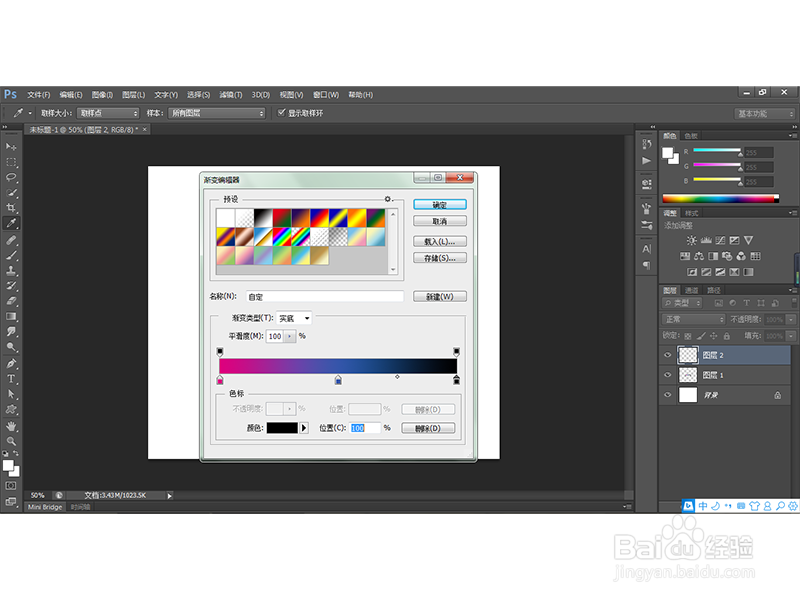Screen dimensions: 800x600
Task: Select the Rectangular Marquee tool
Action: tap(11, 162)
